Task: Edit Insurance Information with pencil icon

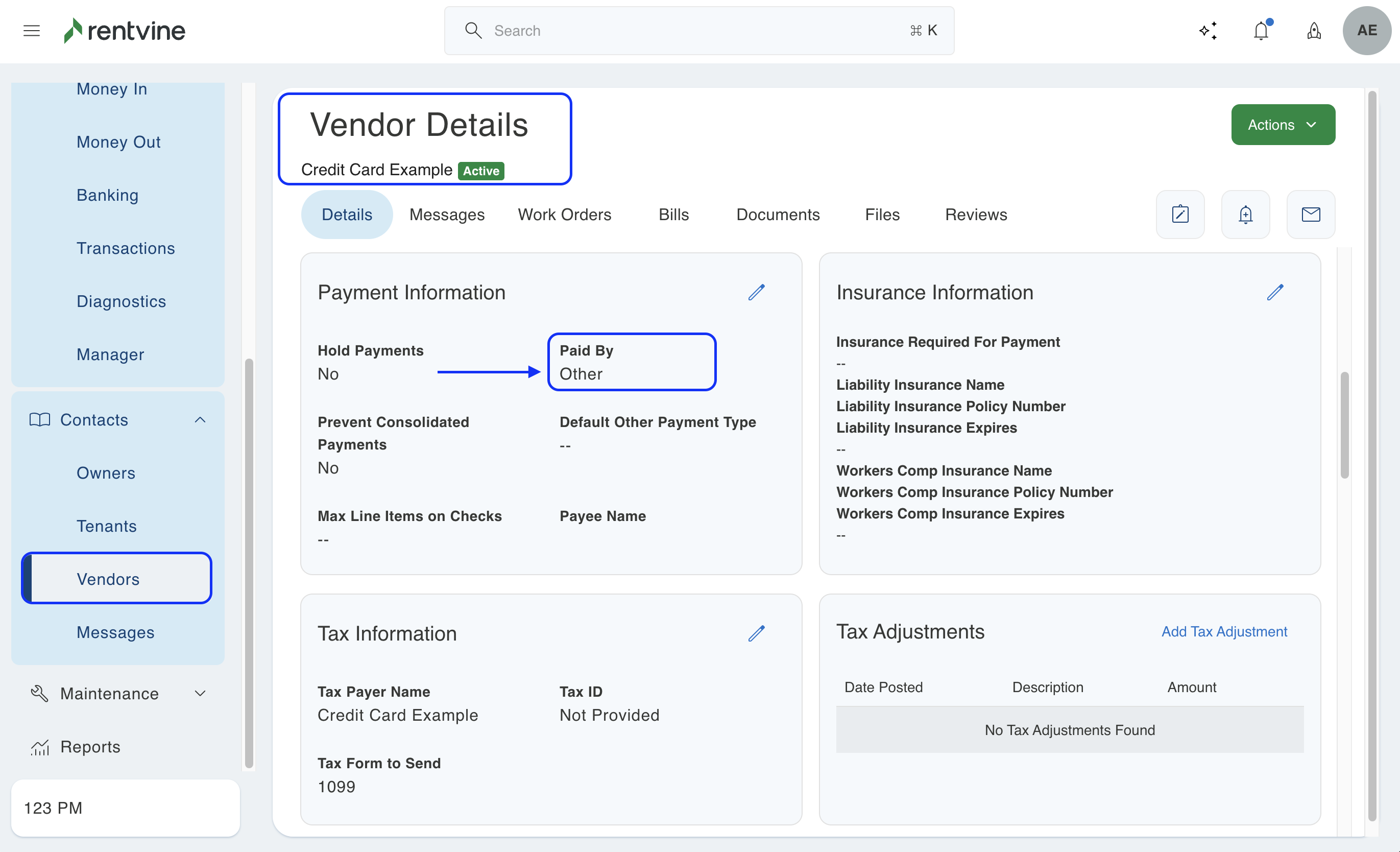Action: tap(1274, 292)
